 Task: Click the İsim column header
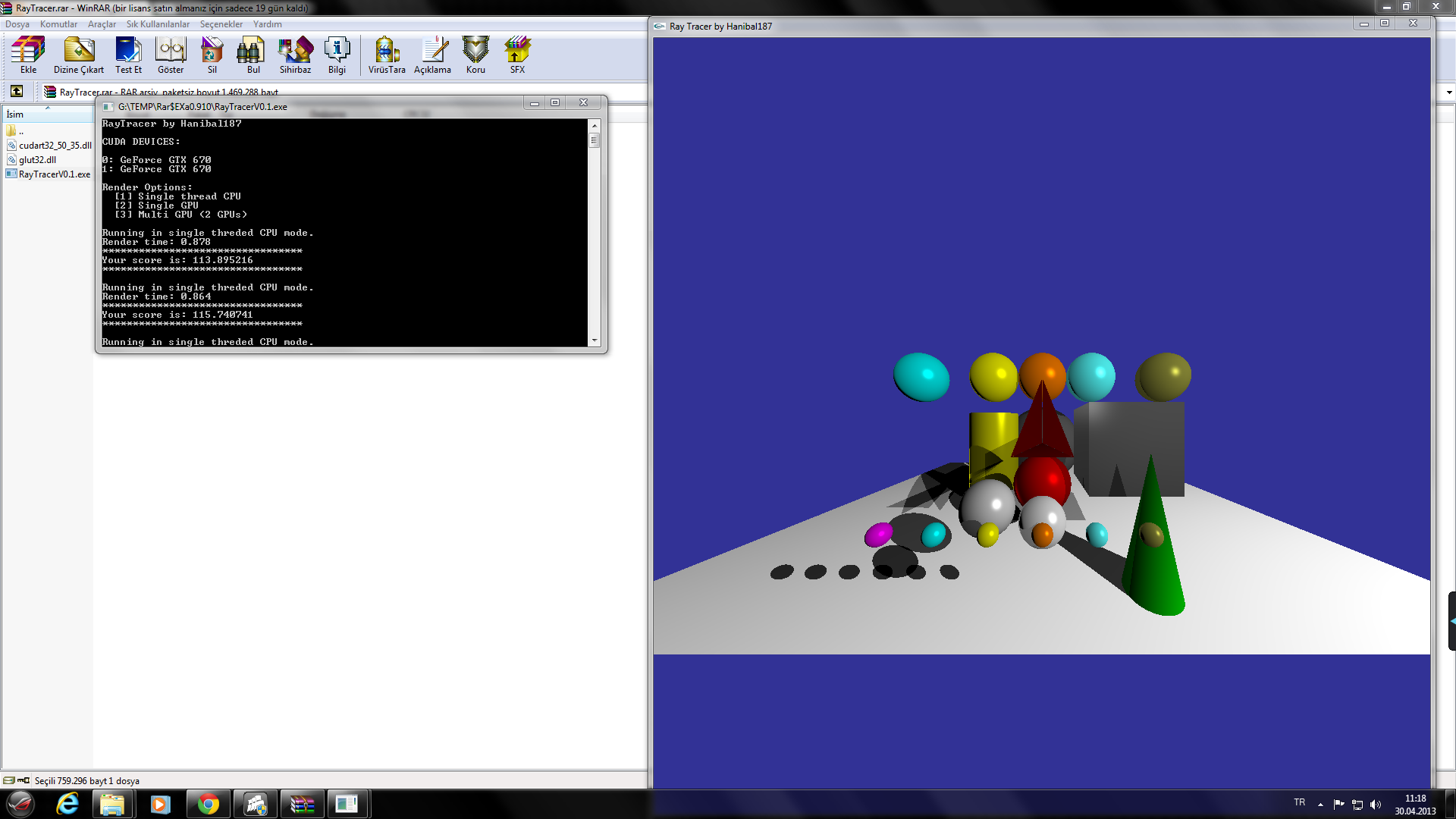(47, 114)
